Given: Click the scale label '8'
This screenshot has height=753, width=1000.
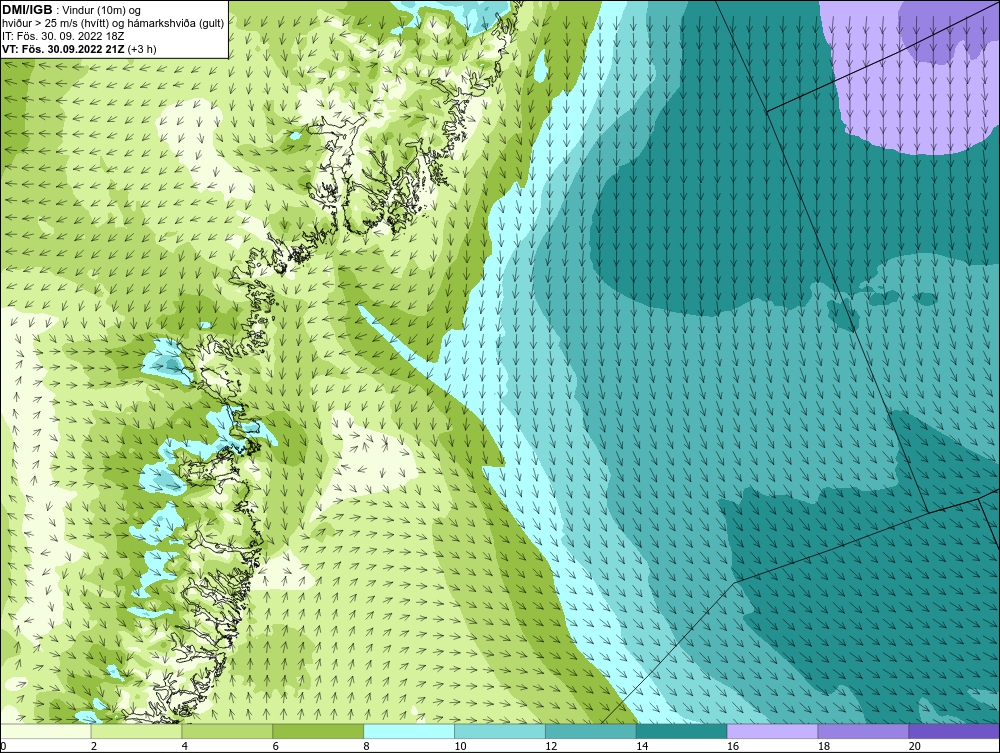Looking at the screenshot, I should point(367,746).
